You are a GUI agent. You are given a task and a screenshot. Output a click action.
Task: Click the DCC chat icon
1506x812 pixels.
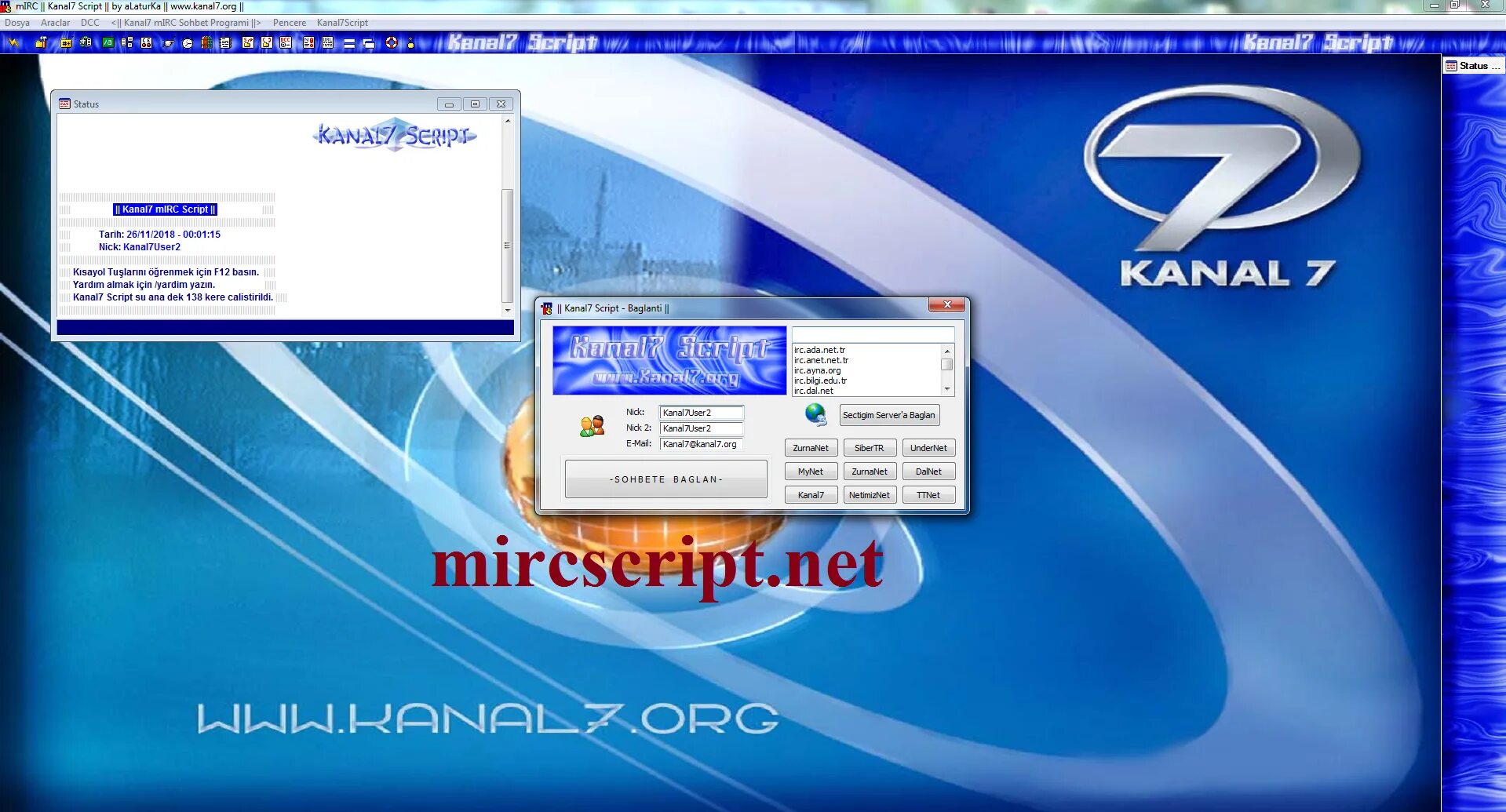267,42
